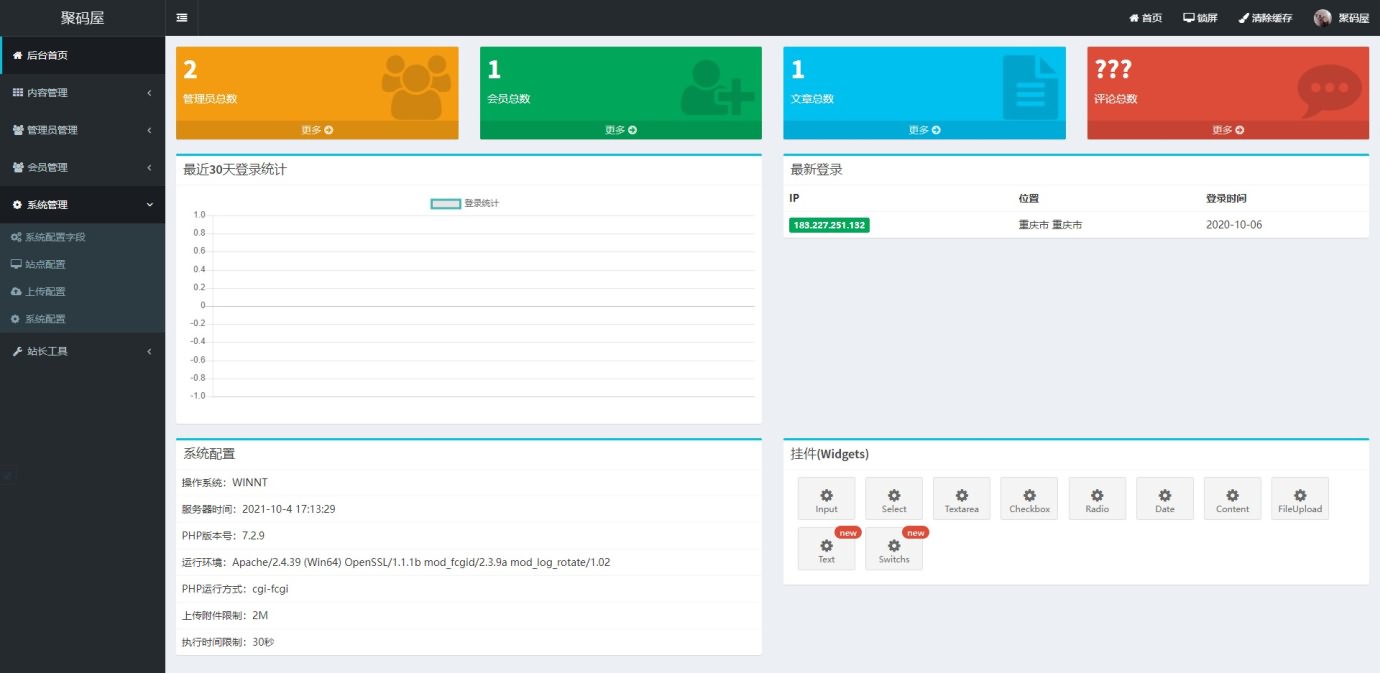
Task: Click 更多 on the 管理员总数 card
Action: point(317,130)
